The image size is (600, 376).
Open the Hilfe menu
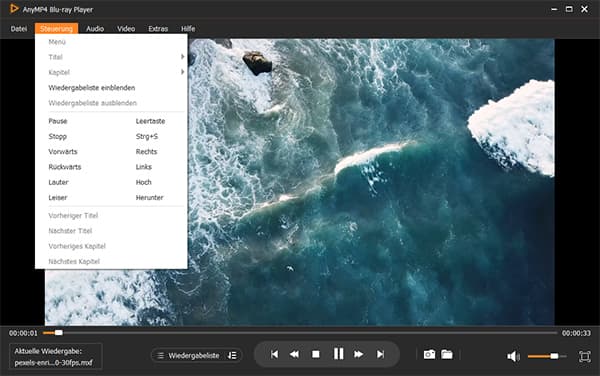click(x=188, y=29)
